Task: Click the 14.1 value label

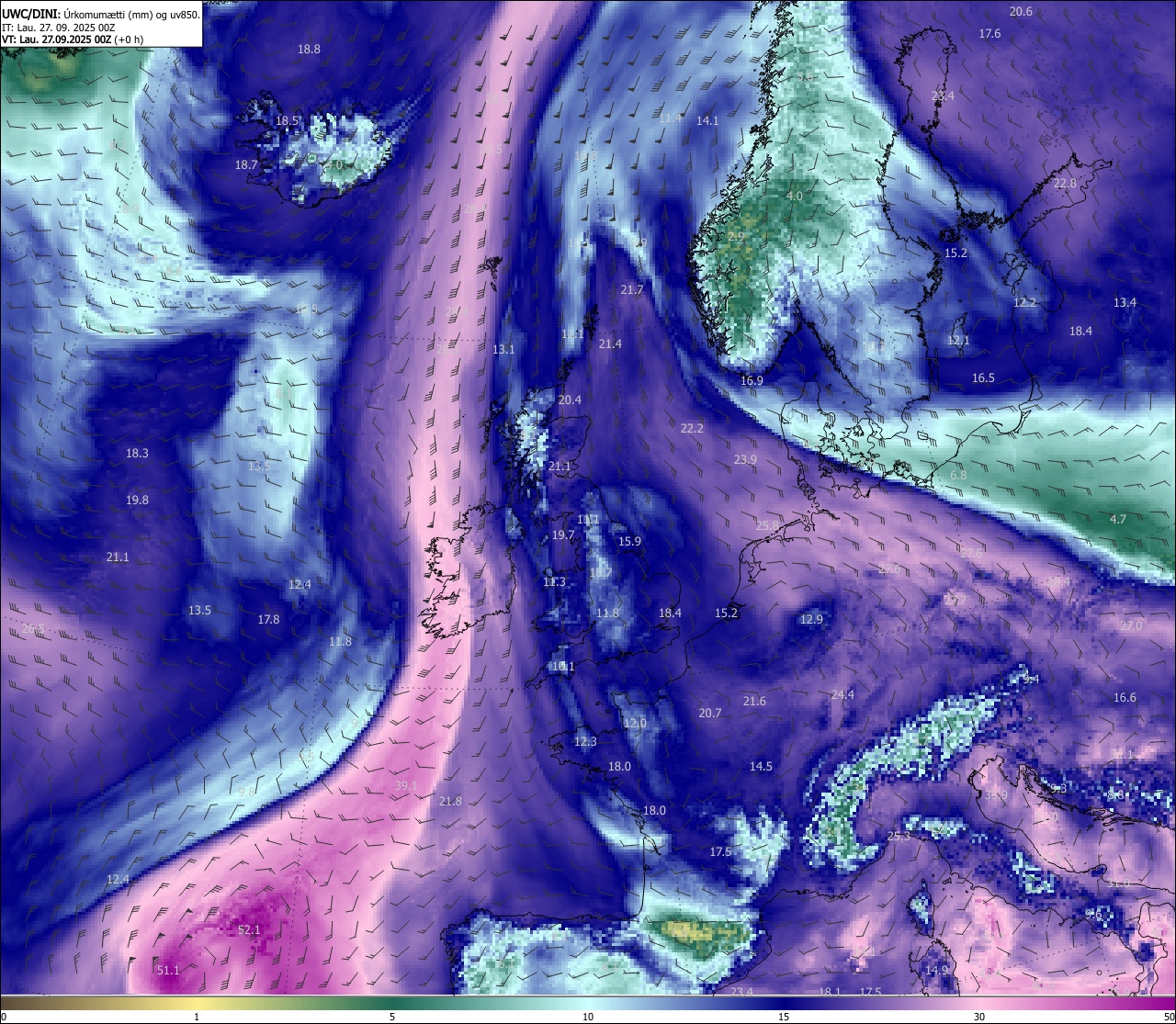Action: coord(707,121)
